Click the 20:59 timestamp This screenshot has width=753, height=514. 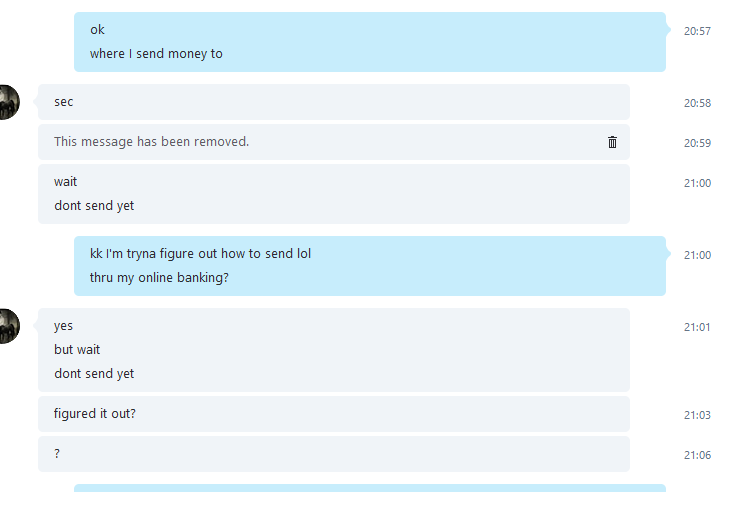pos(697,143)
